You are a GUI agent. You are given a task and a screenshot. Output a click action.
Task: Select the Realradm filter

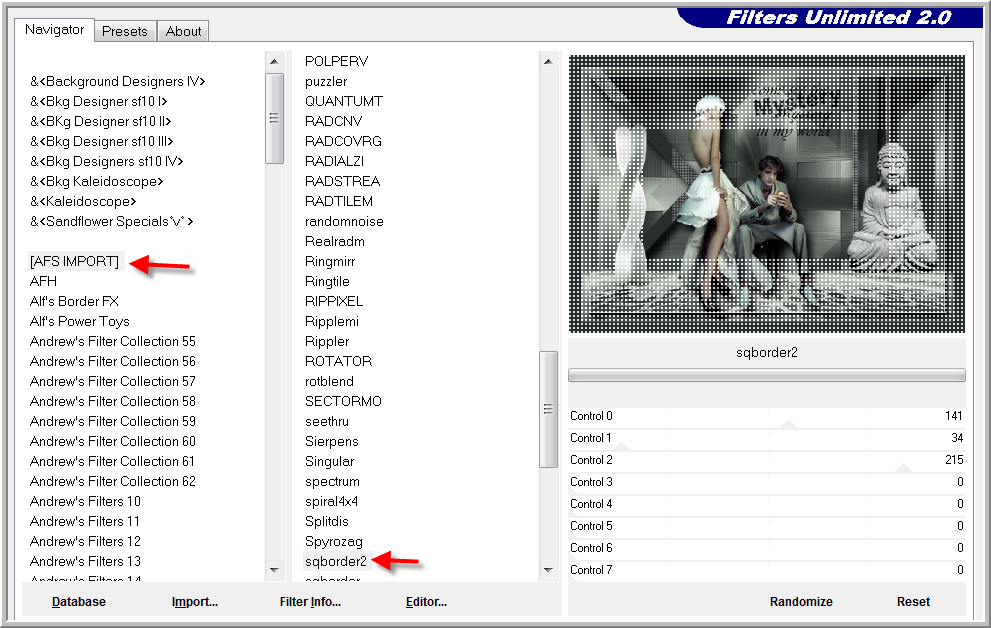[x=334, y=242]
